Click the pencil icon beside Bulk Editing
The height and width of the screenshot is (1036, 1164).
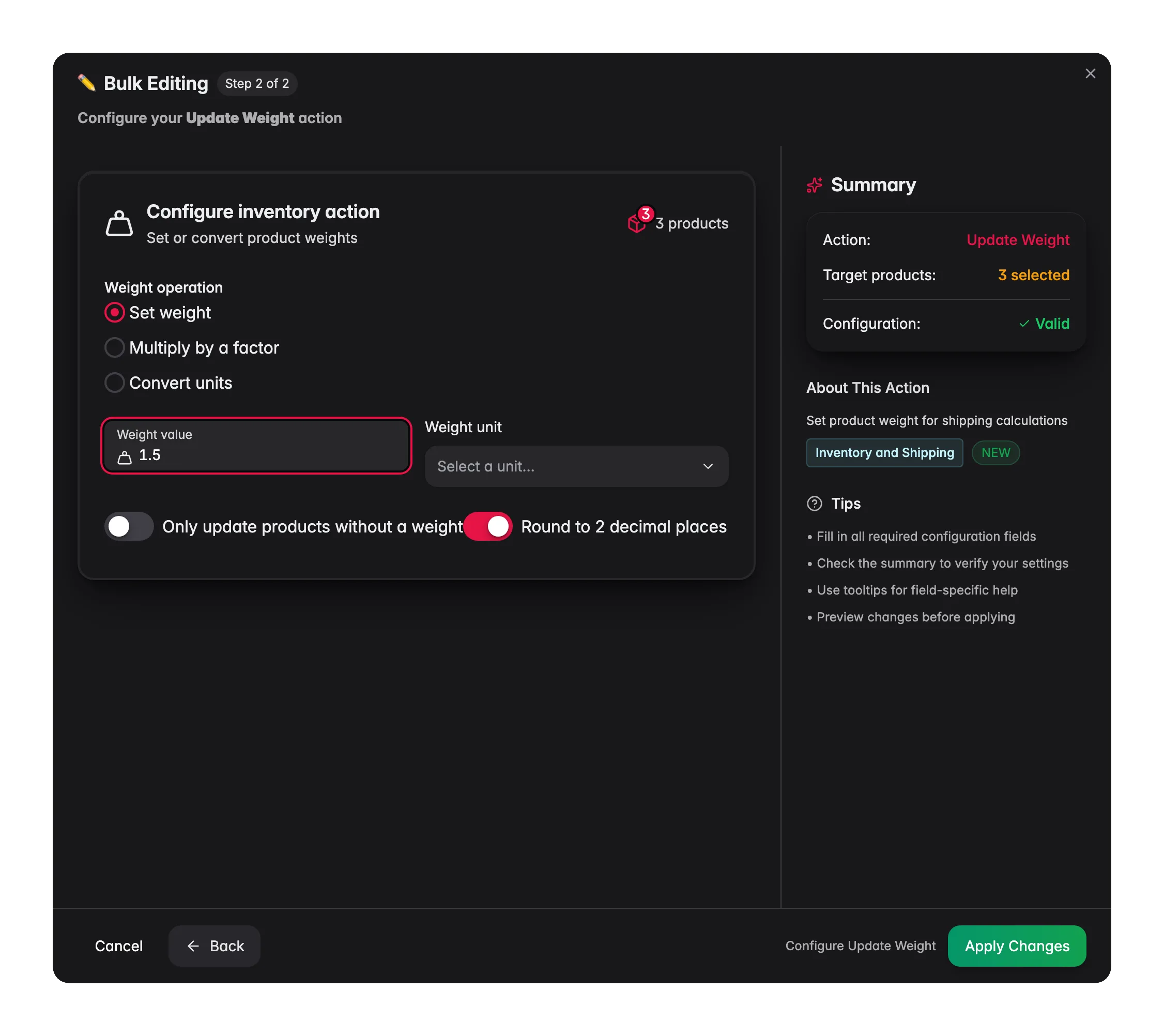[86, 83]
